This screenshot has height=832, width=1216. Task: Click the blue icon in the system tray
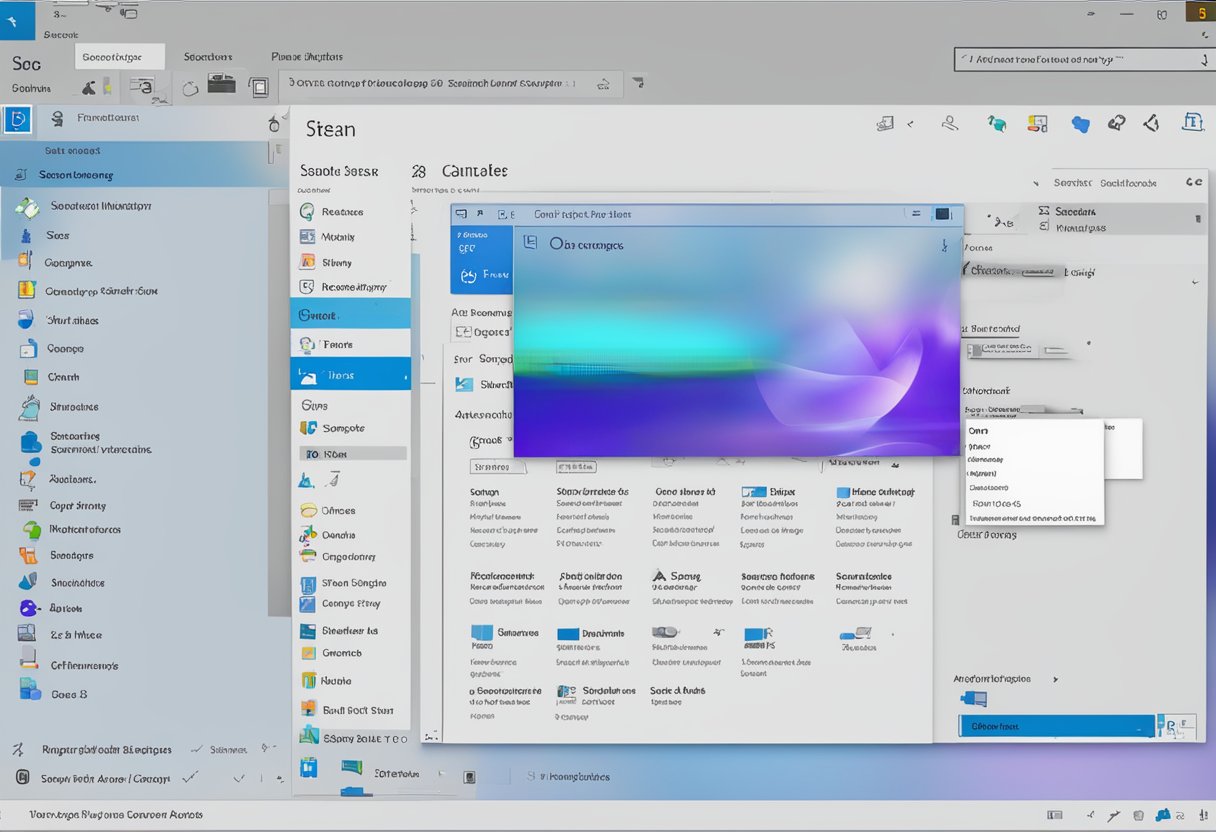[x=1162, y=816]
